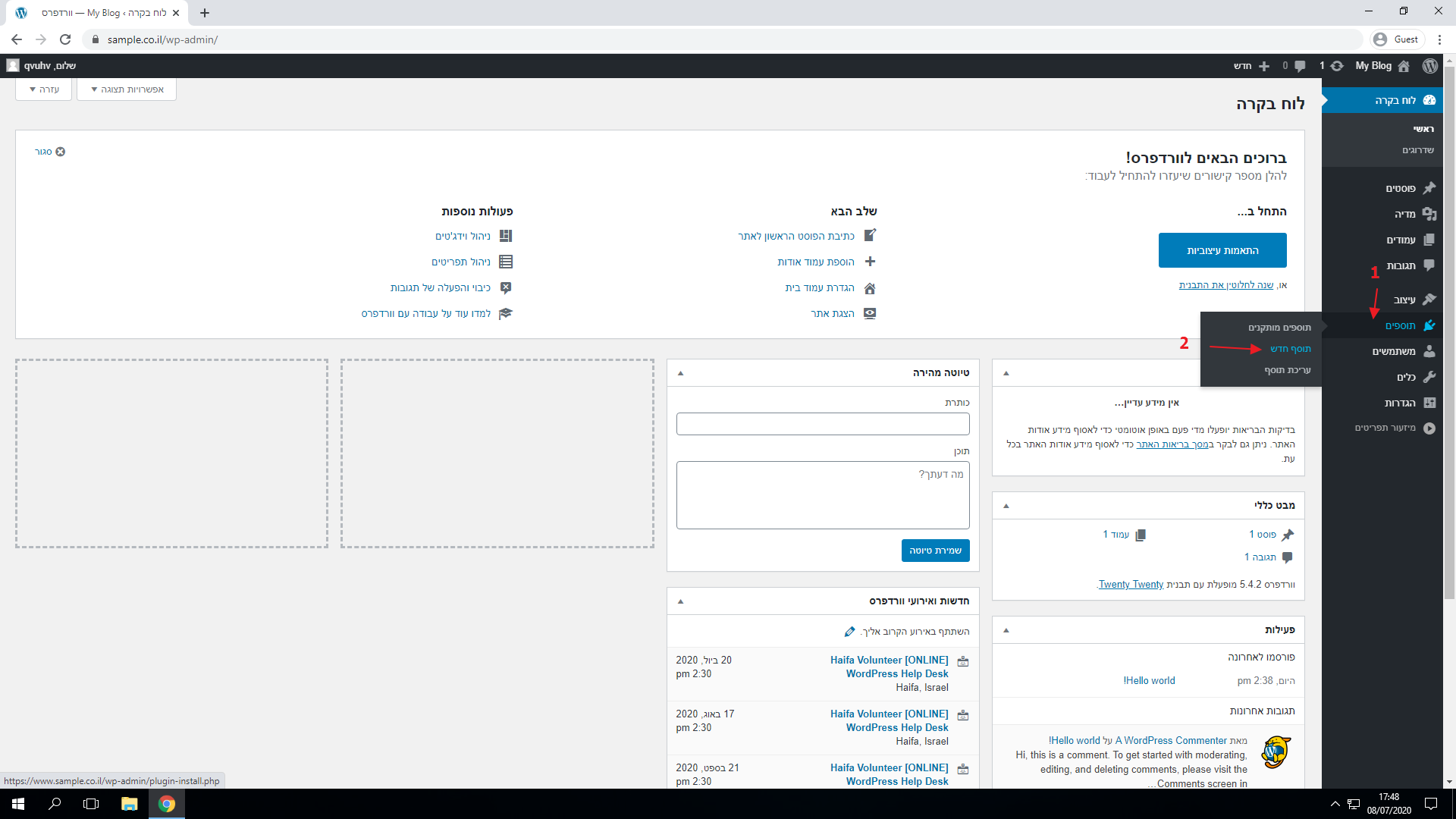Click the Tools wrench icon (כלים)
The width and height of the screenshot is (1456, 819).
[x=1429, y=377]
